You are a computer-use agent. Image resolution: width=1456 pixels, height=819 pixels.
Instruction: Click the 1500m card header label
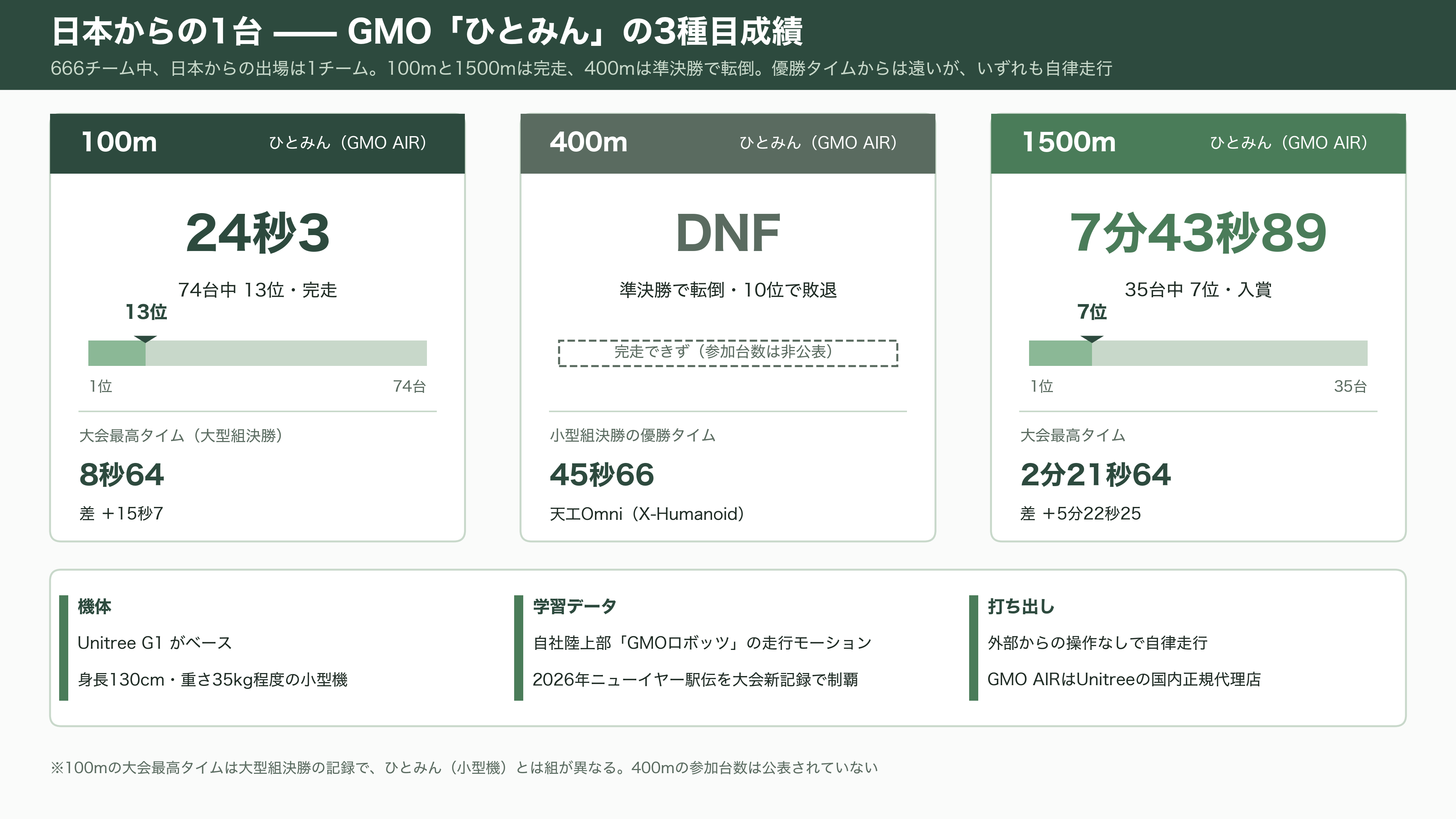click(x=1069, y=141)
